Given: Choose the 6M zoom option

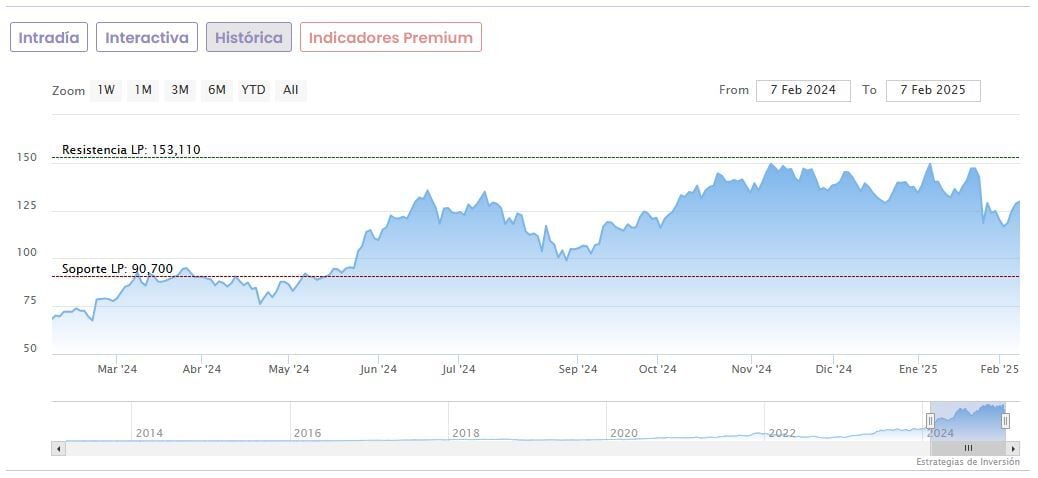Looking at the screenshot, I should pos(216,90).
